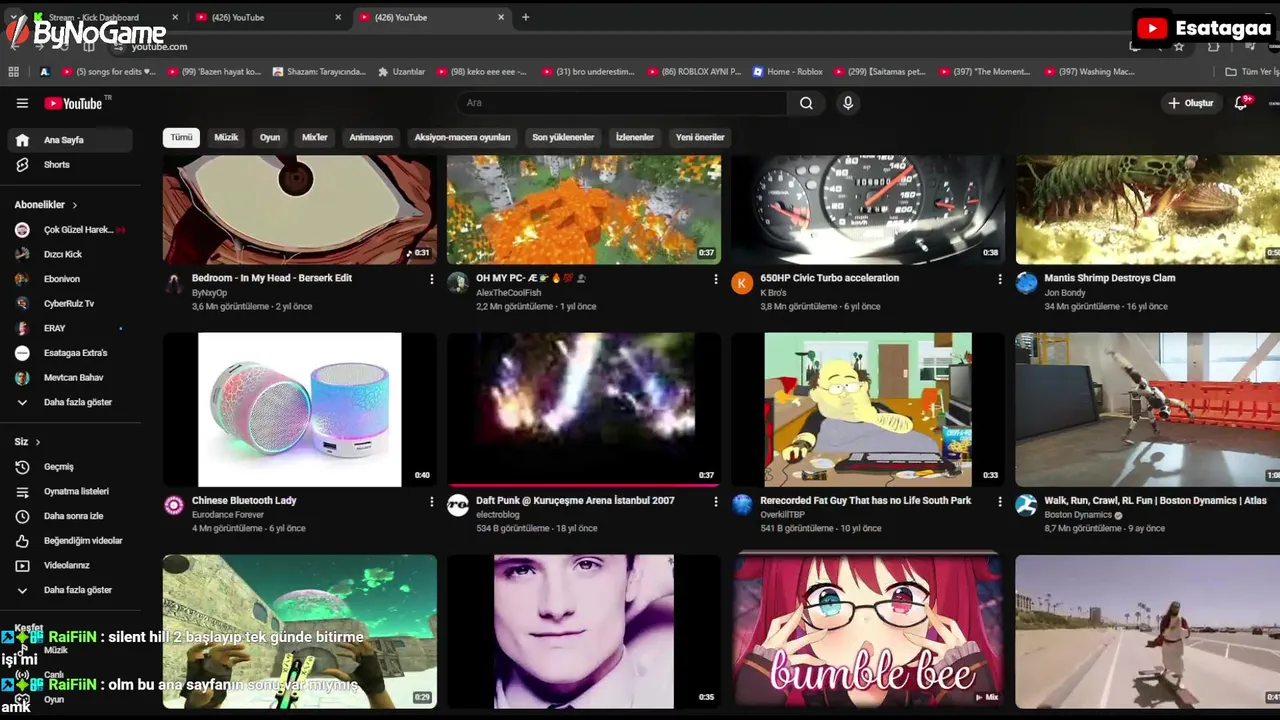This screenshot has width=1280, height=720.
Task: Open the Mantis Shrimp Destroys Clam title
Action: [1109, 278]
